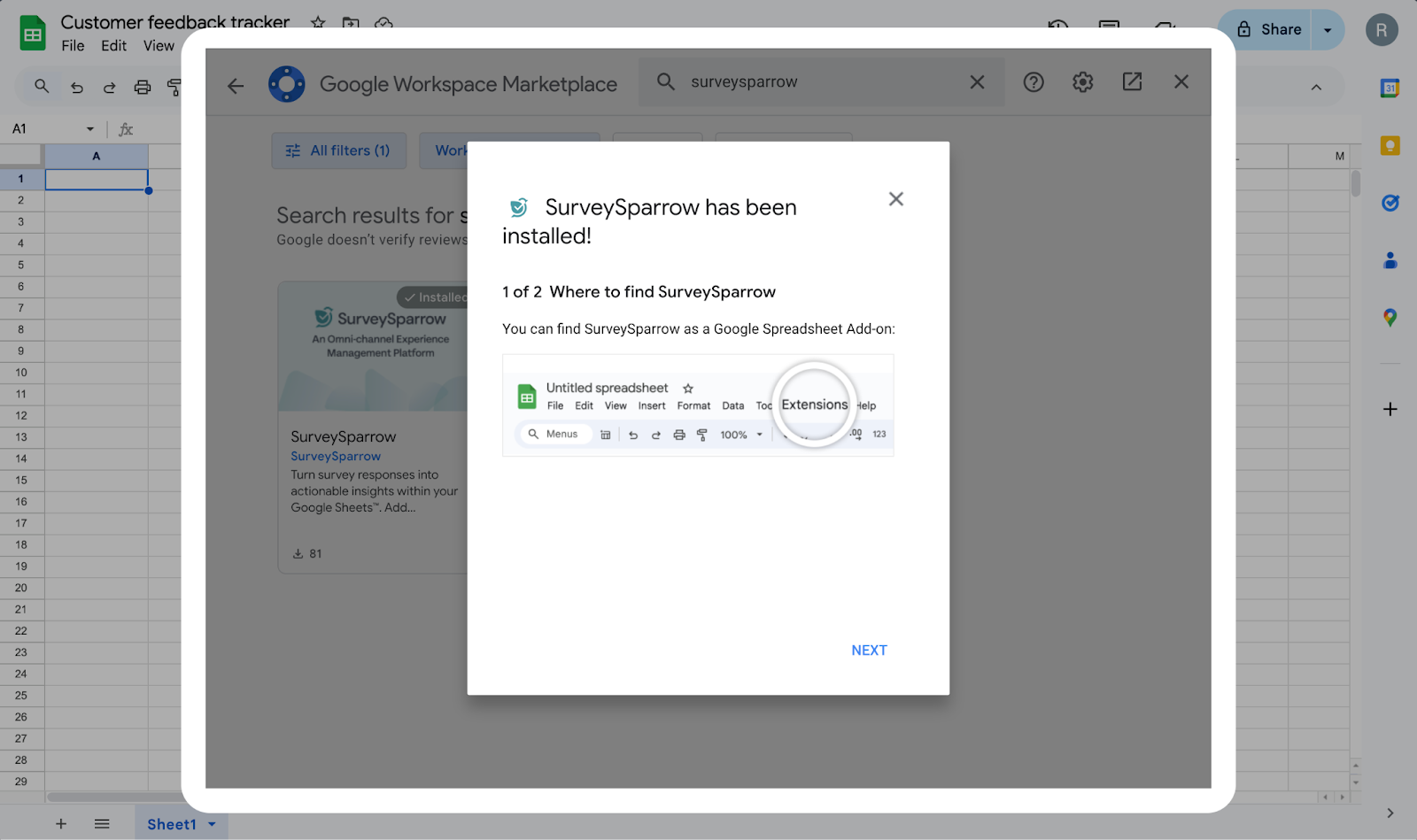Open SurveySparrow developer link

coord(336,457)
